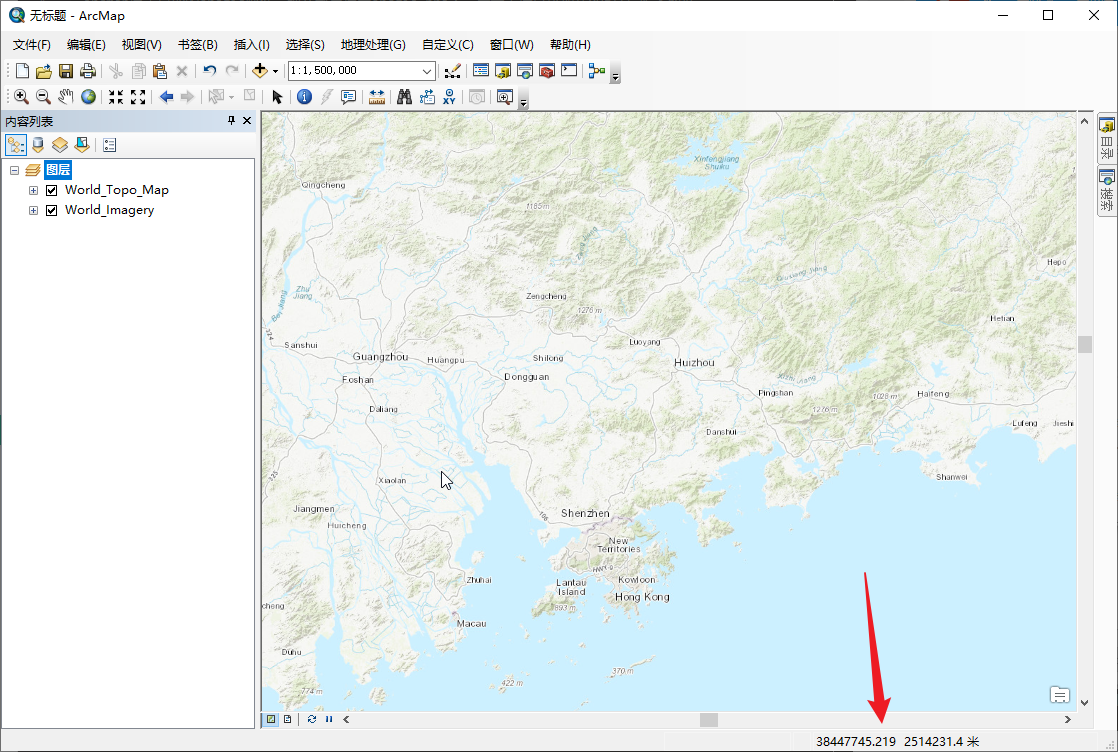The width and height of the screenshot is (1118, 752).
Task: Select the Pan hand tool
Action: coord(66,97)
